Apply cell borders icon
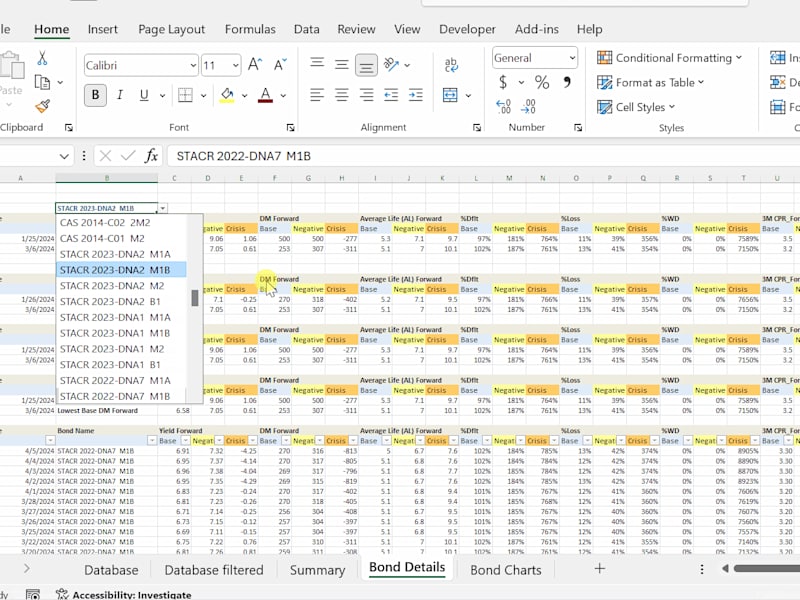Screen dimensions: 800x600 click(x=185, y=95)
